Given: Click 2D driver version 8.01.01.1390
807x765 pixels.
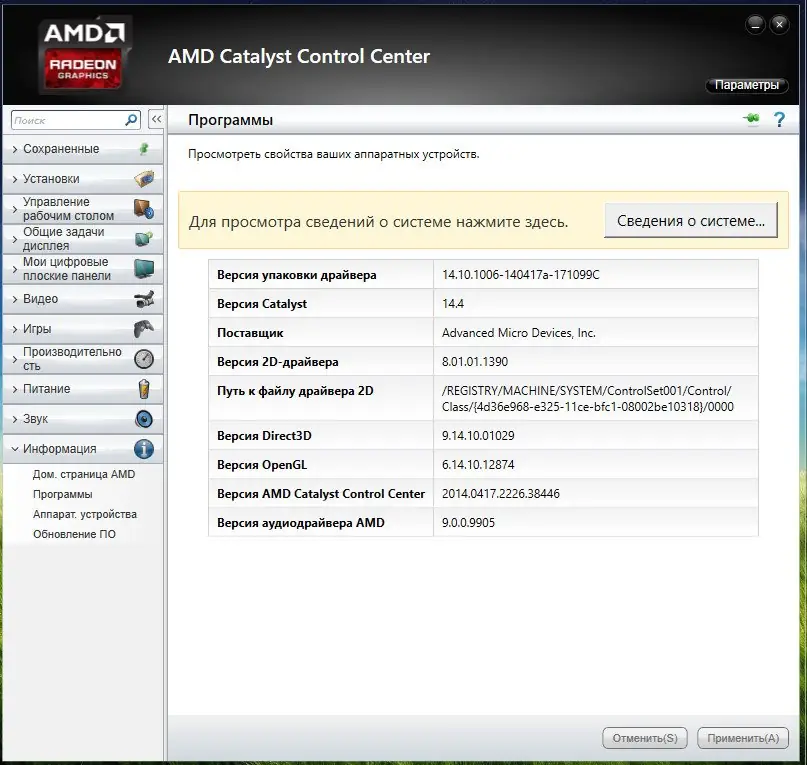Looking at the screenshot, I should point(475,362).
